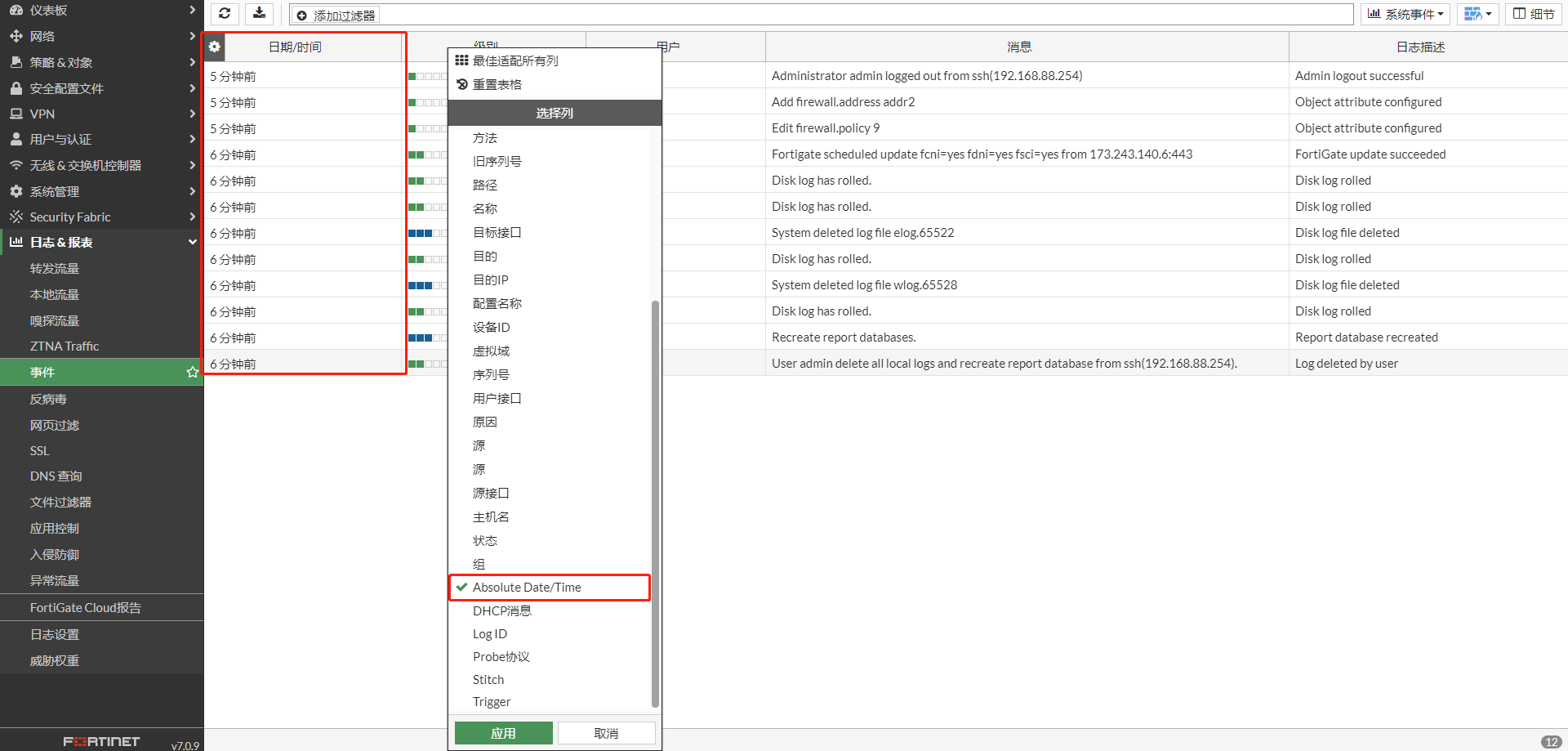The height and width of the screenshot is (751, 1568).
Task: Click the green 应用 button
Action: pos(503,733)
